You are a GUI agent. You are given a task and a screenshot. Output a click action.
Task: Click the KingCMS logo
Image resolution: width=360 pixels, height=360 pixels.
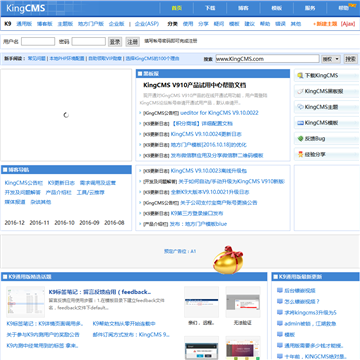pyautogui.click(x=26, y=8)
